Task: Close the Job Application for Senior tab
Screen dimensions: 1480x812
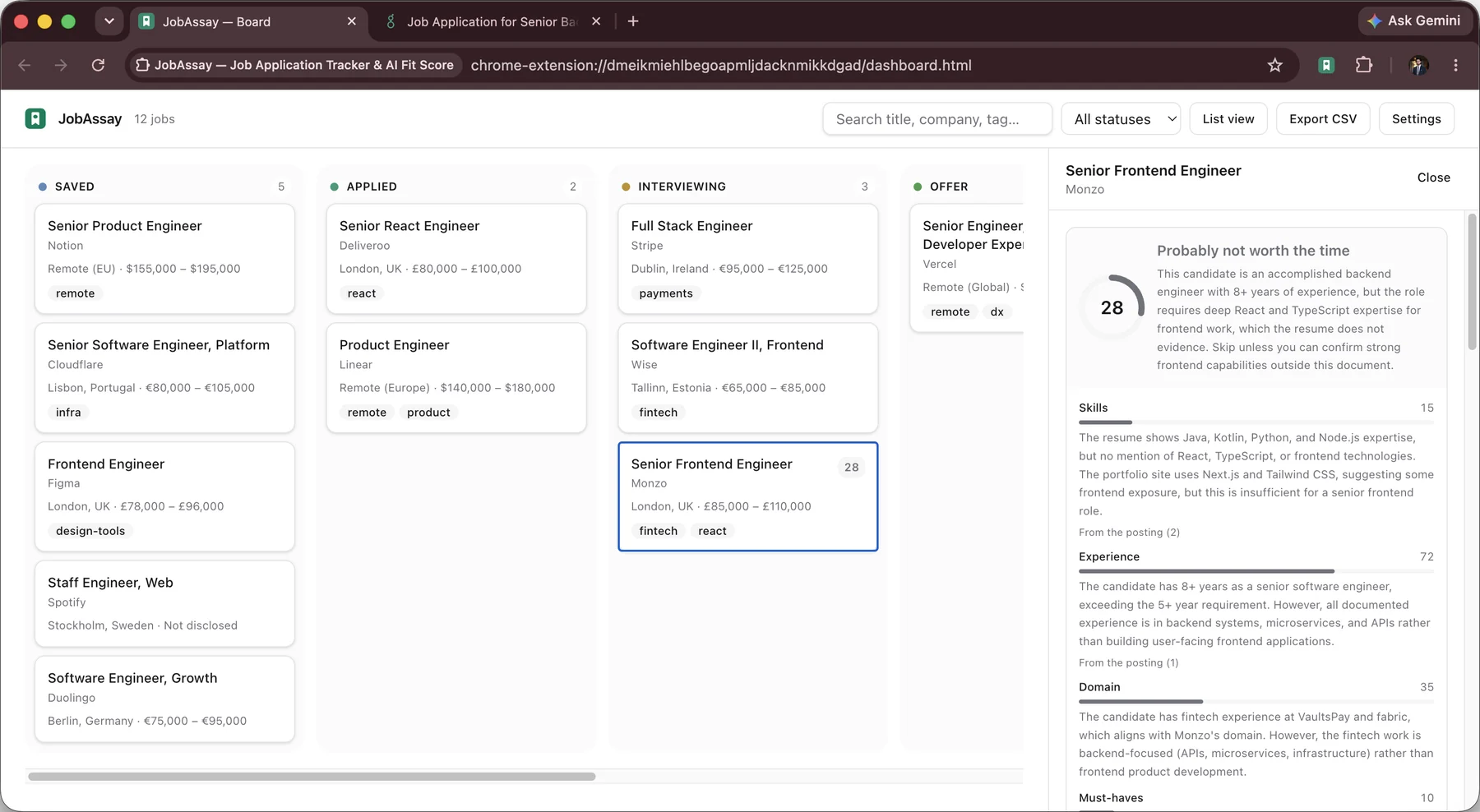Action: click(596, 21)
